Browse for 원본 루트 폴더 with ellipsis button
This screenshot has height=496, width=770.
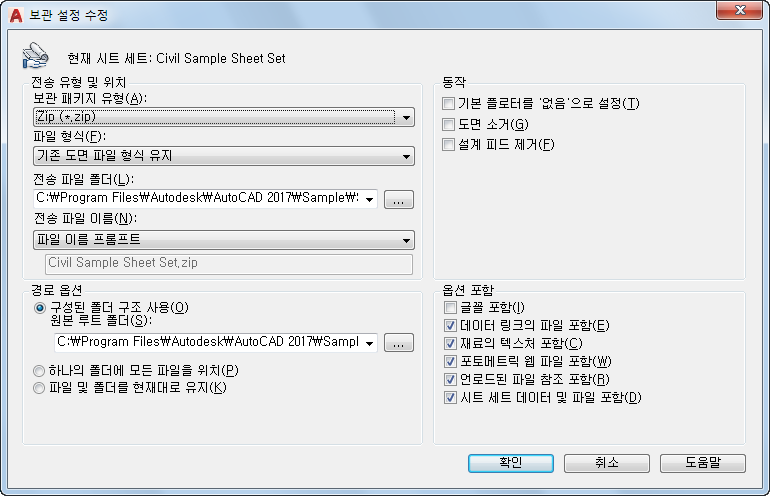pos(398,343)
